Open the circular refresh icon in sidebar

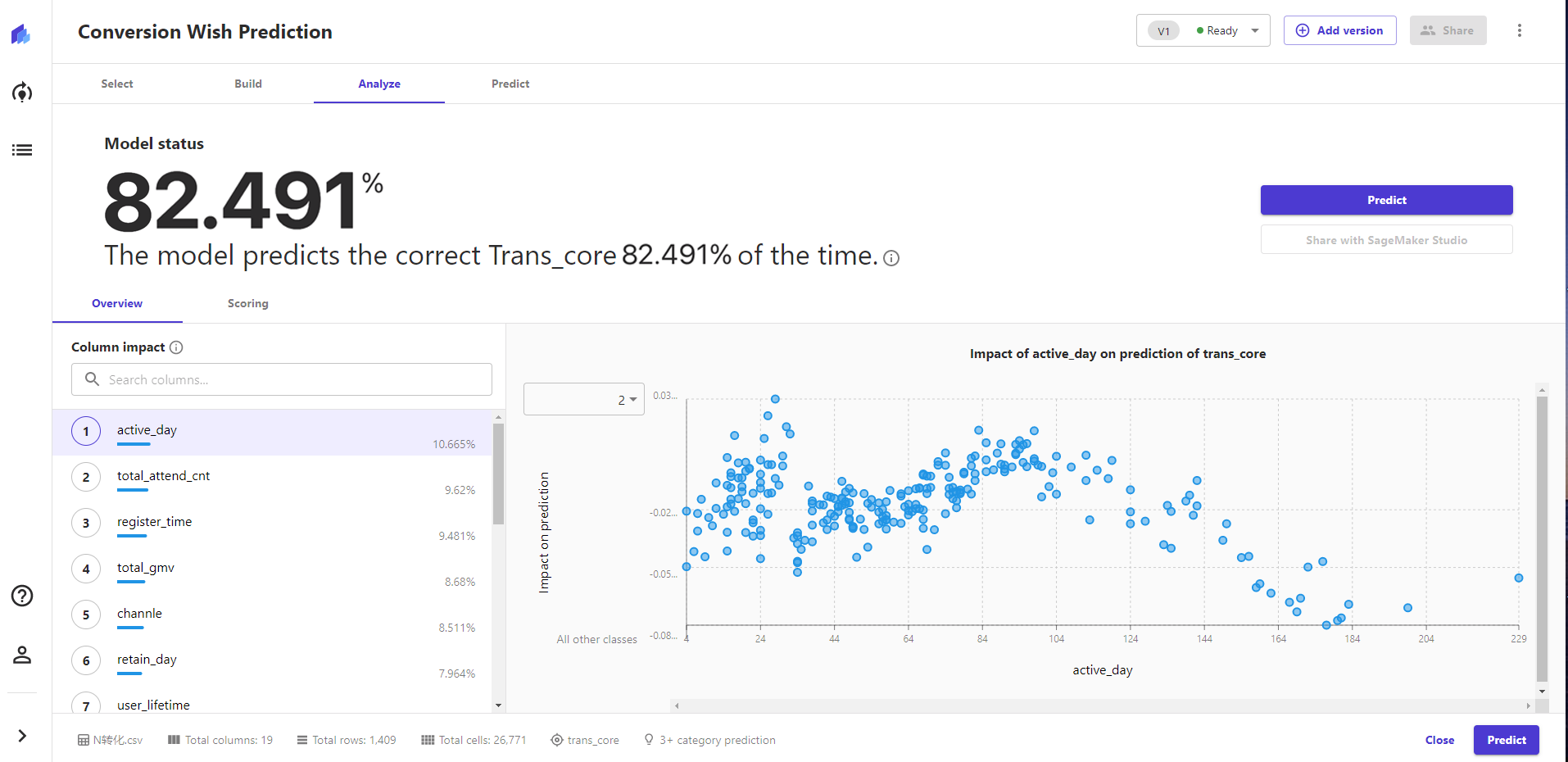click(22, 92)
